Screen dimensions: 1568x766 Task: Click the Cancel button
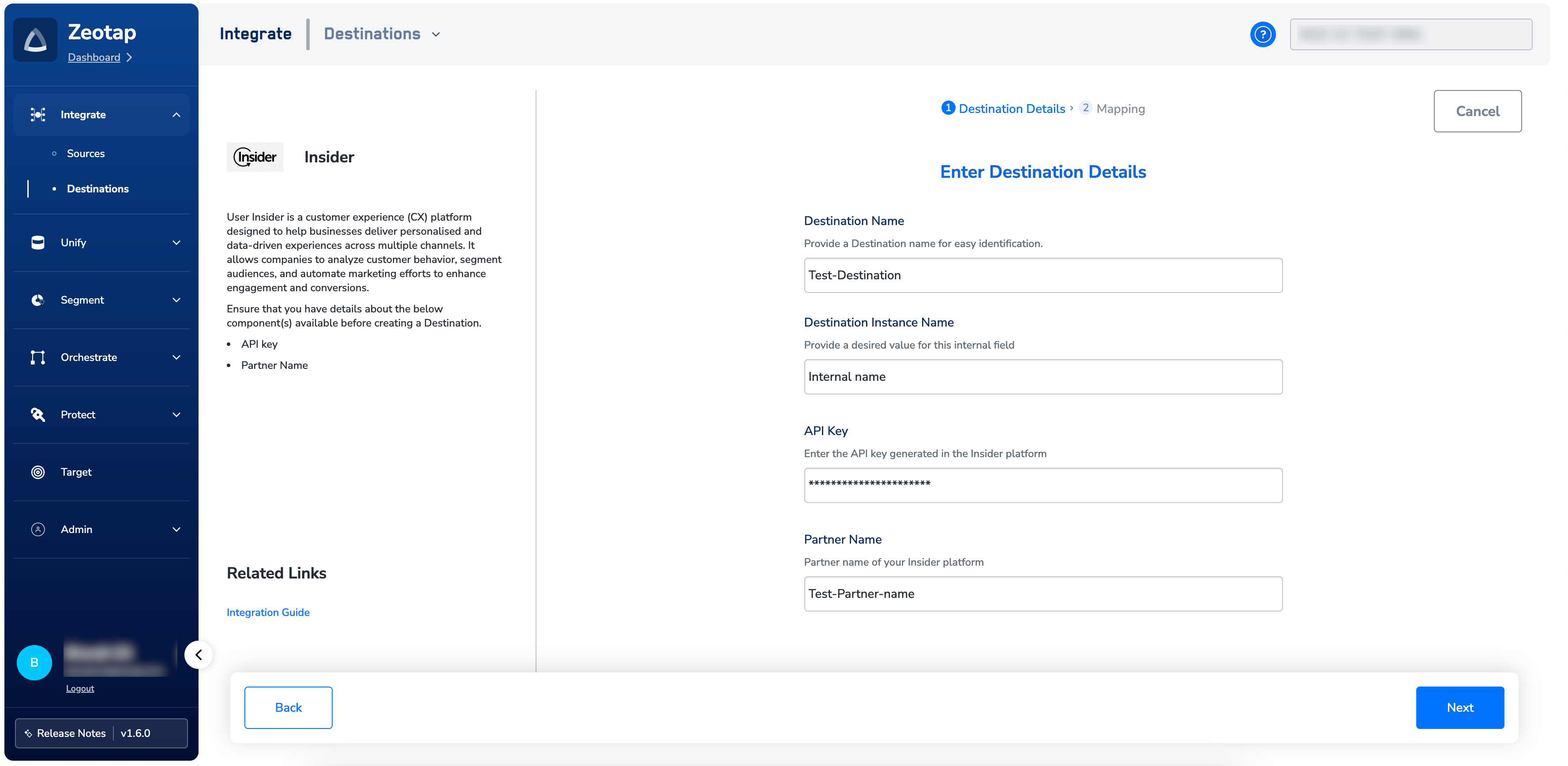[1477, 111]
